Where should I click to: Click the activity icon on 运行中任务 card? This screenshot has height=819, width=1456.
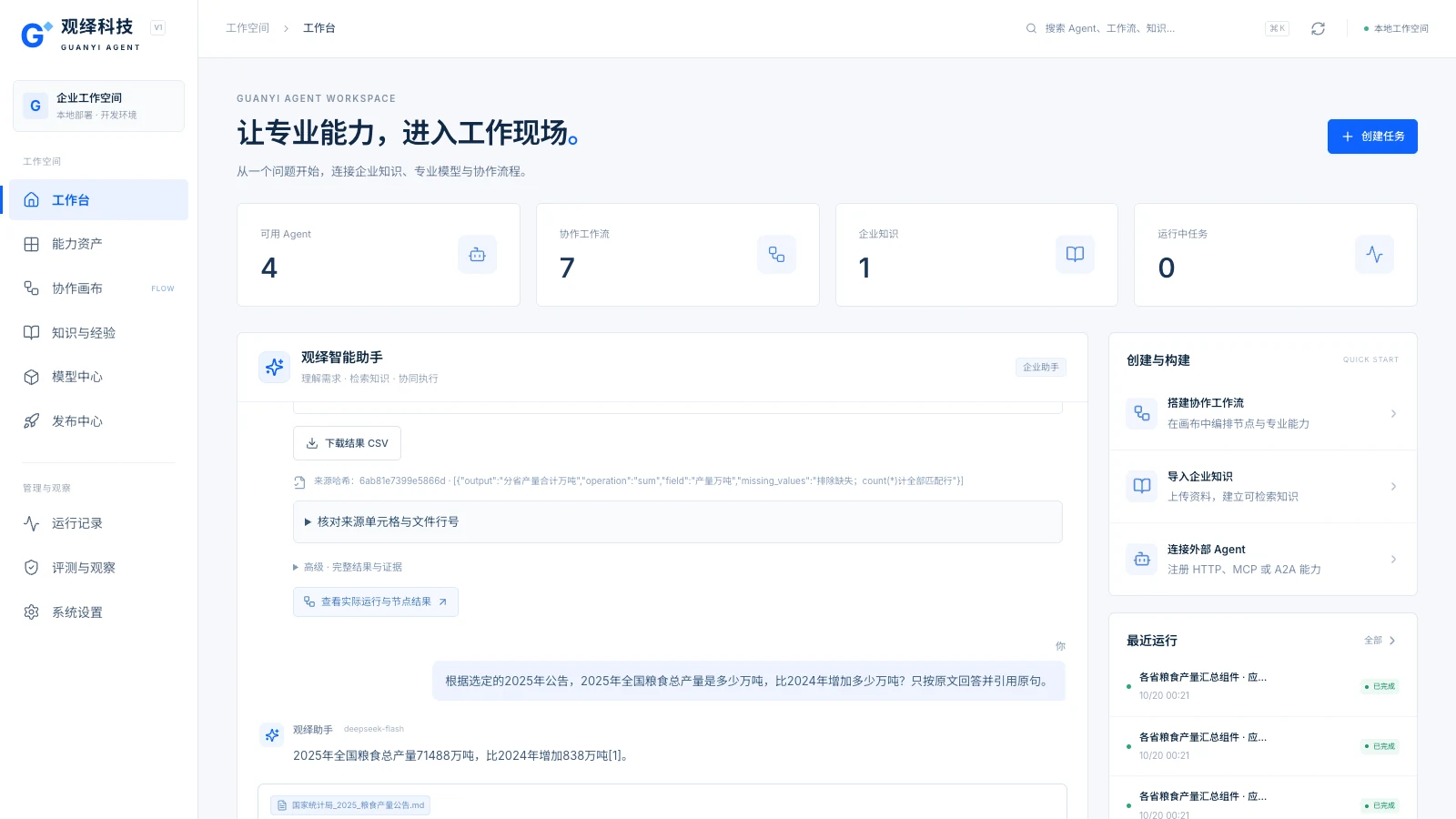coord(1374,255)
